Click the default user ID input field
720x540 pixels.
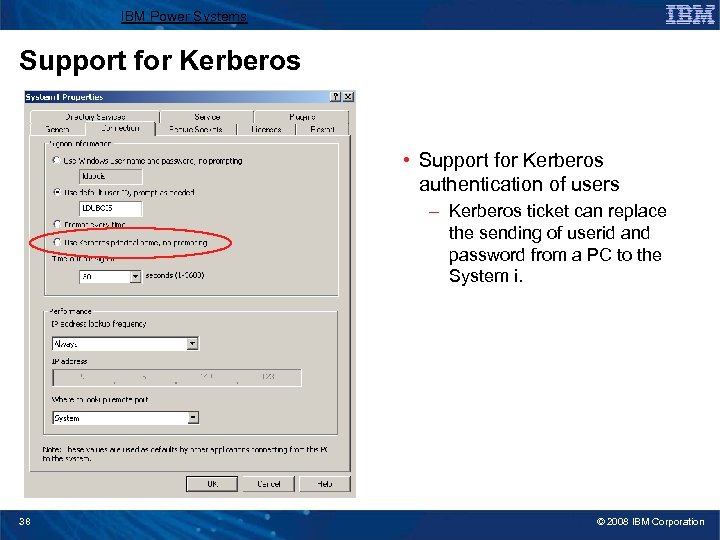click(x=111, y=208)
